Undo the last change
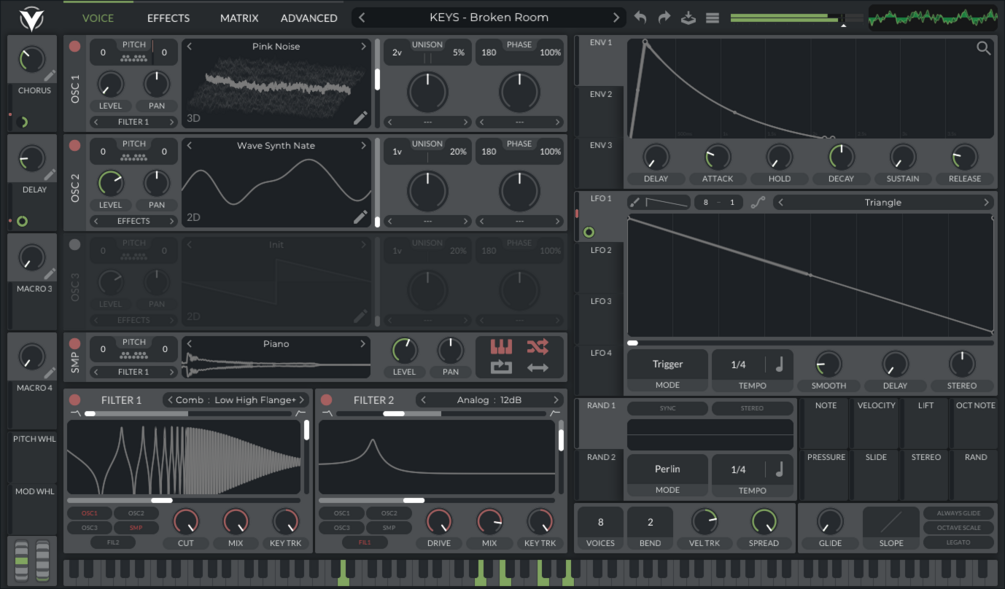This screenshot has width=1005, height=589. point(640,17)
